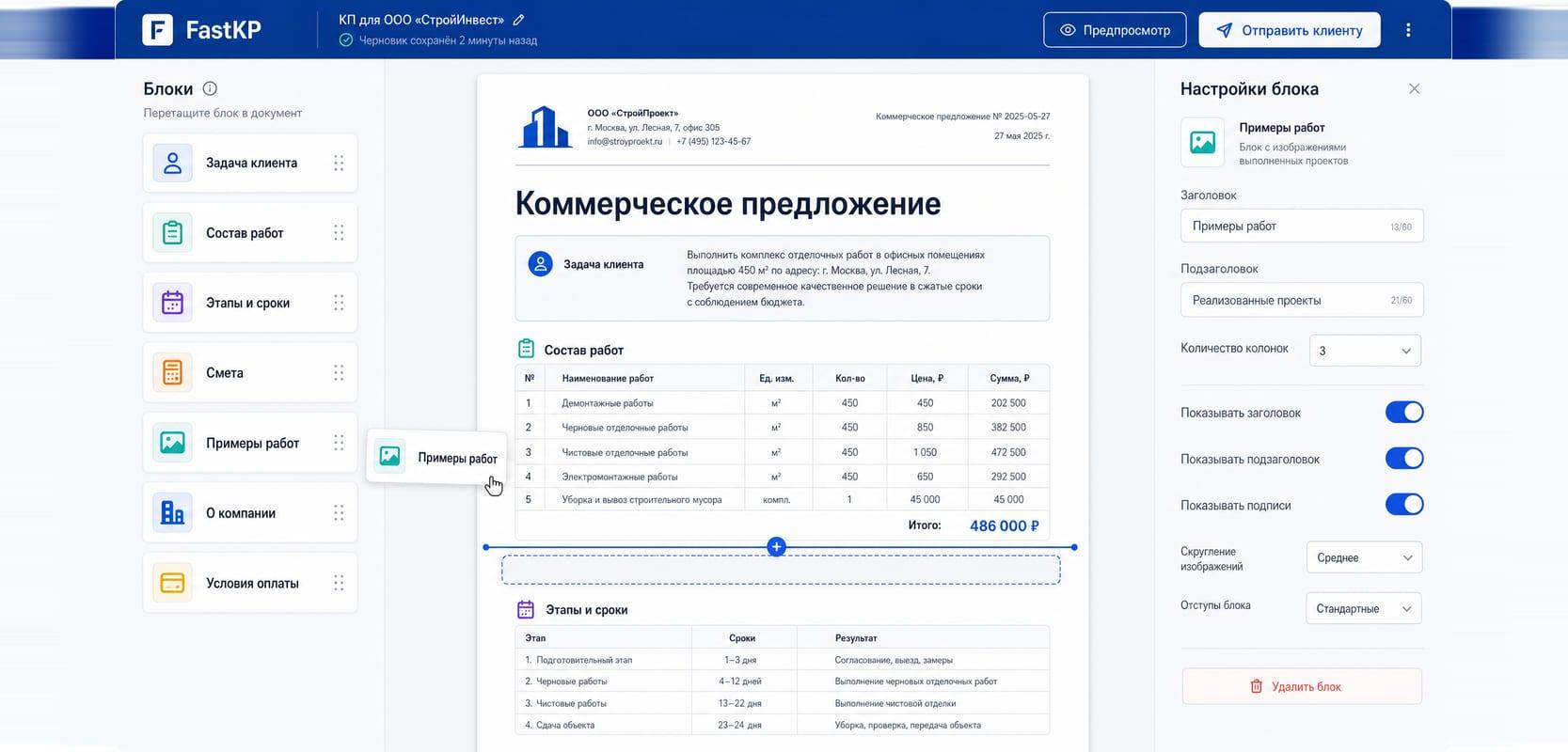1568x752 pixels.
Task: Toggle Показывать подзаголовок switch
Action: 1404,459
